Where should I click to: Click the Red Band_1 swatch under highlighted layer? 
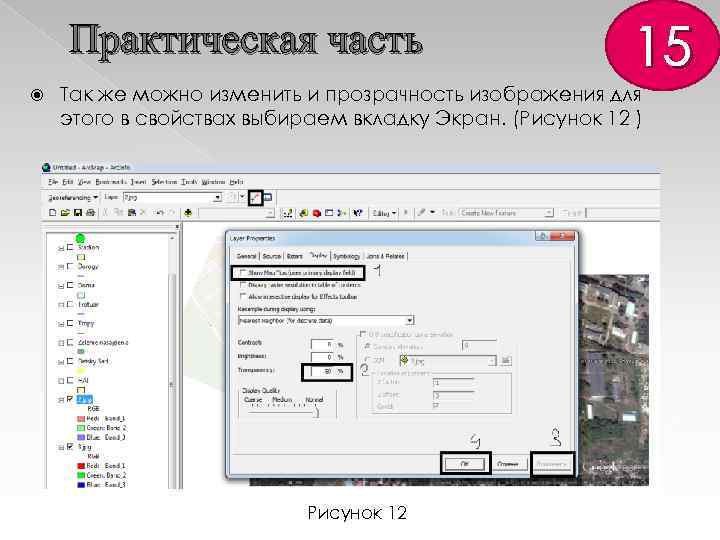click(81, 418)
